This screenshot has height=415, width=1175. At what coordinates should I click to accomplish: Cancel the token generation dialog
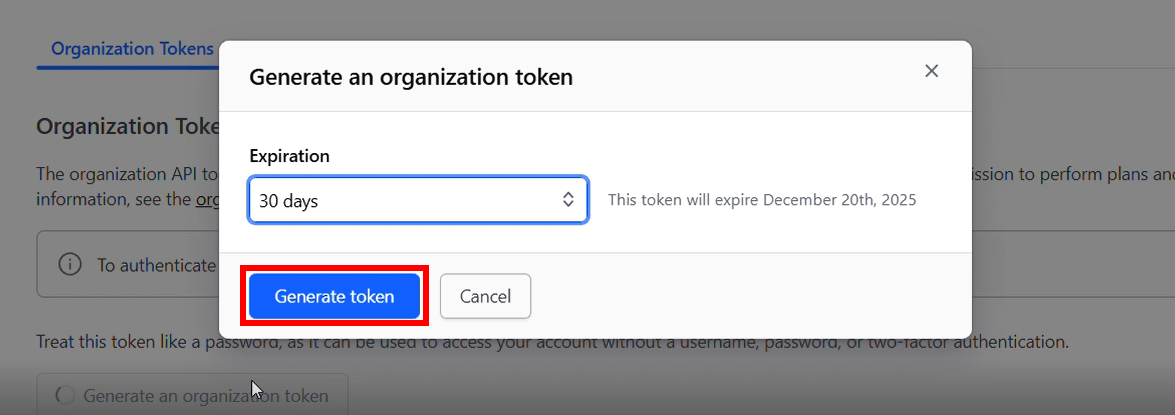[486, 297]
